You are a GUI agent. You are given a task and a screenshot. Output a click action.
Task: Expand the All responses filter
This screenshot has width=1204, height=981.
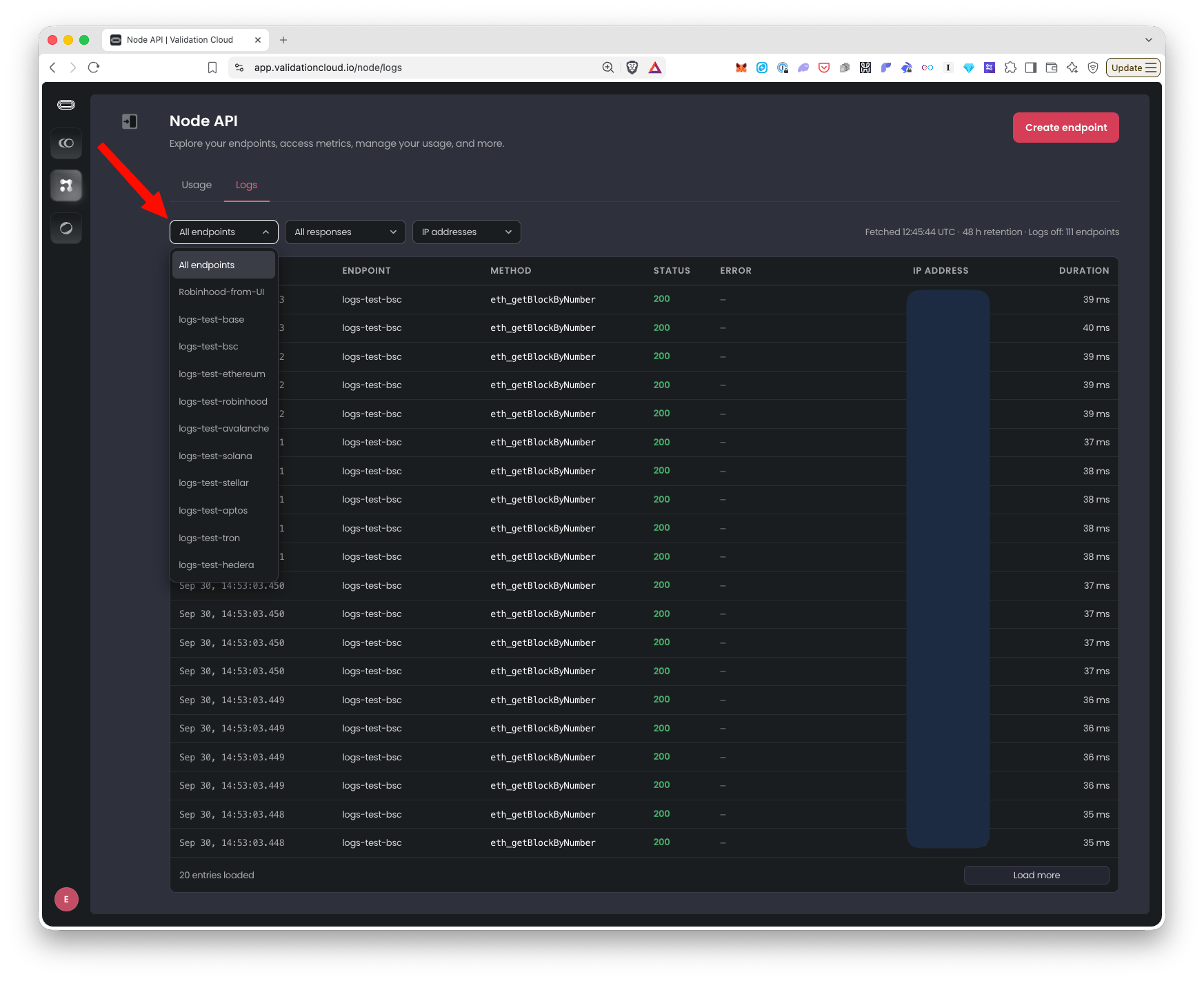[x=345, y=232]
